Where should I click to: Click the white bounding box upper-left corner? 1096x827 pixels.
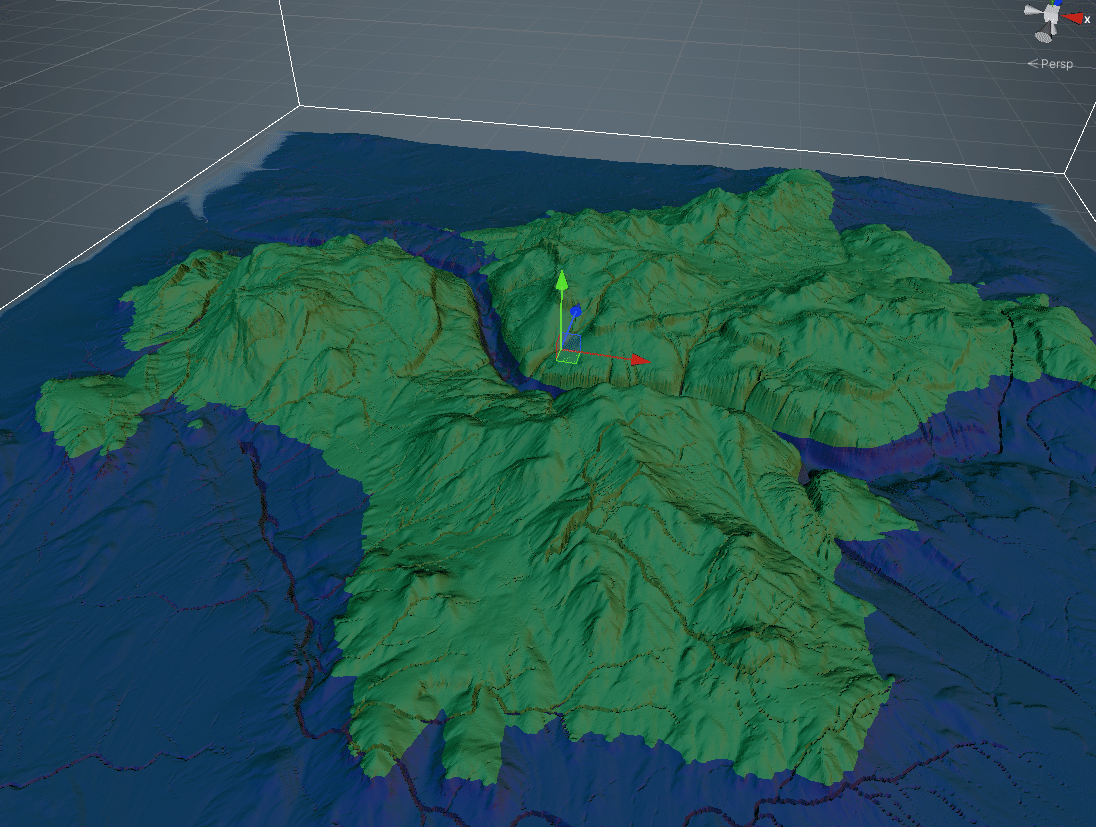300,106
